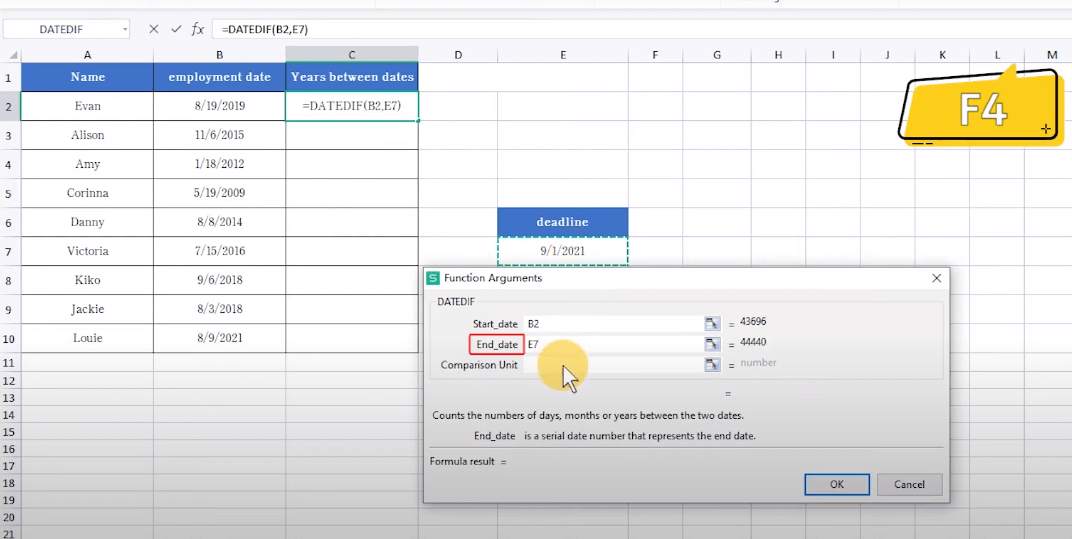Open Insert Function via the fx icon
This screenshot has height=539, width=1072.
(197, 29)
